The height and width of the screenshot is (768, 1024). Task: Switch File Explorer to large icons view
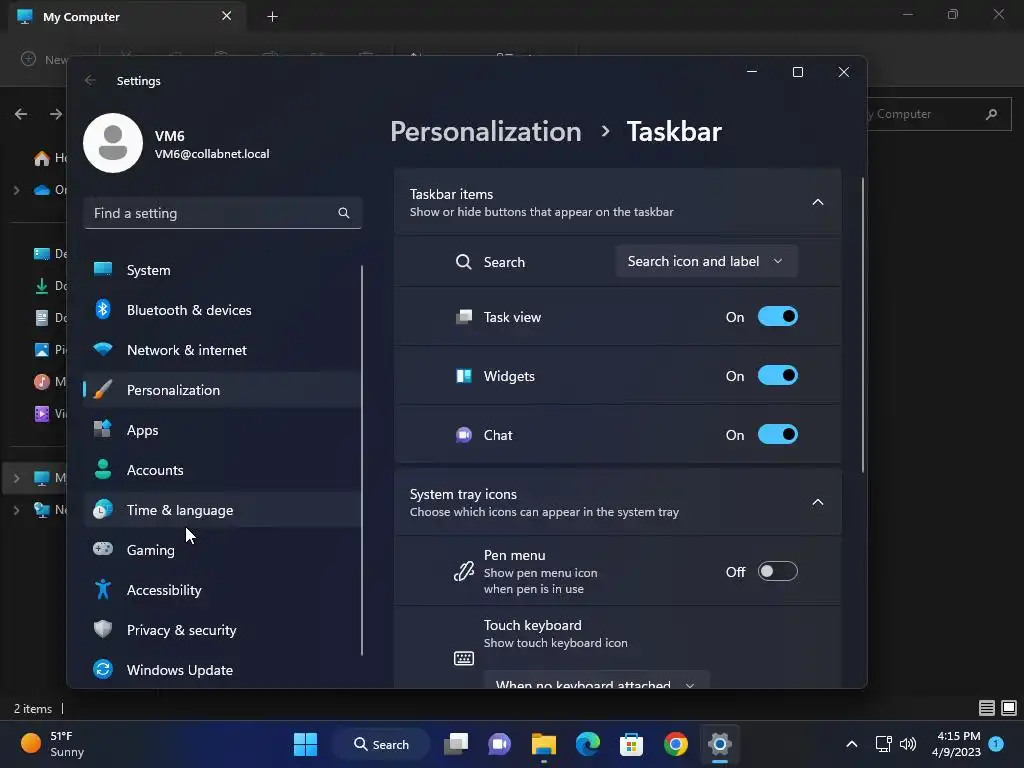coord(1009,708)
